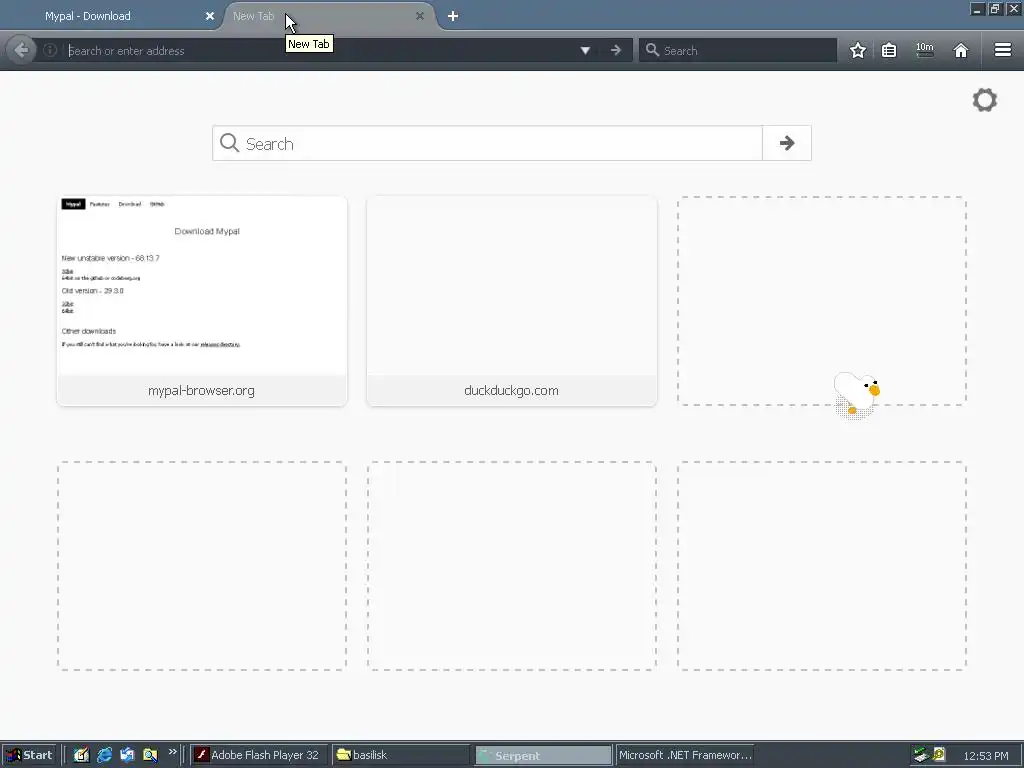Open the mypal-browser.org tile
This screenshot has height=768, width=1024.
202,301
